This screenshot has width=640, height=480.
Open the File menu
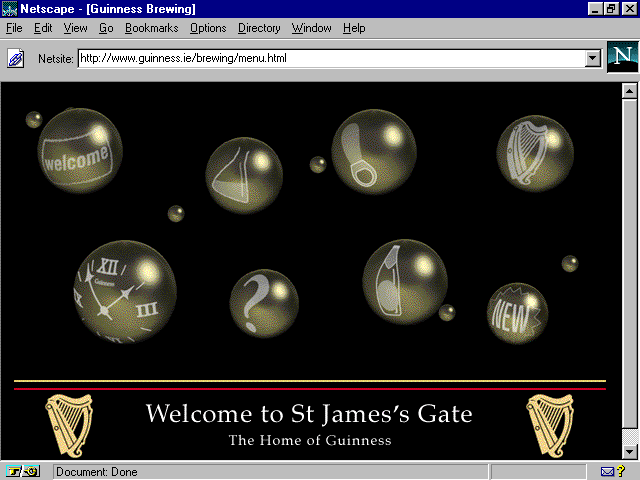[14, 28]
